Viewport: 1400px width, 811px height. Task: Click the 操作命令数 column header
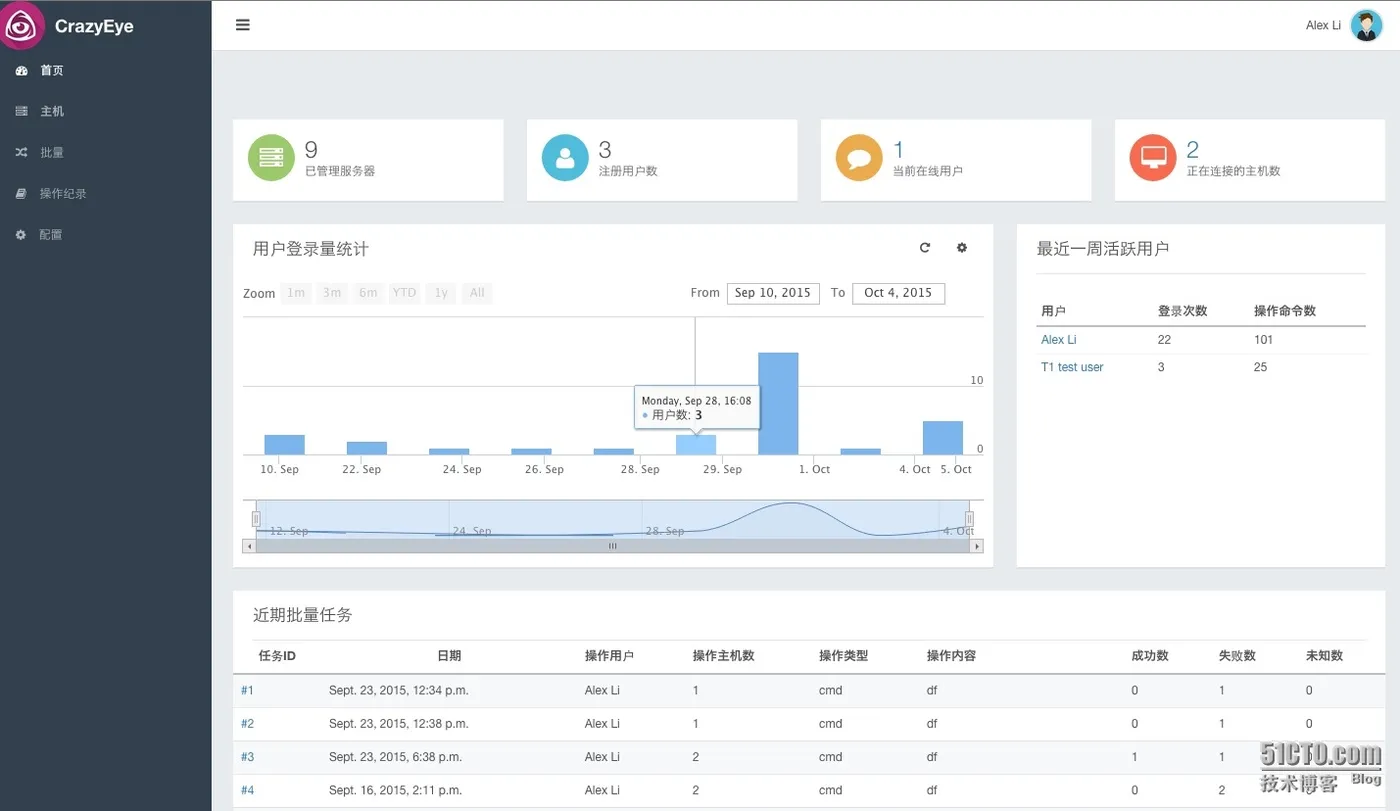[1285, 311]
